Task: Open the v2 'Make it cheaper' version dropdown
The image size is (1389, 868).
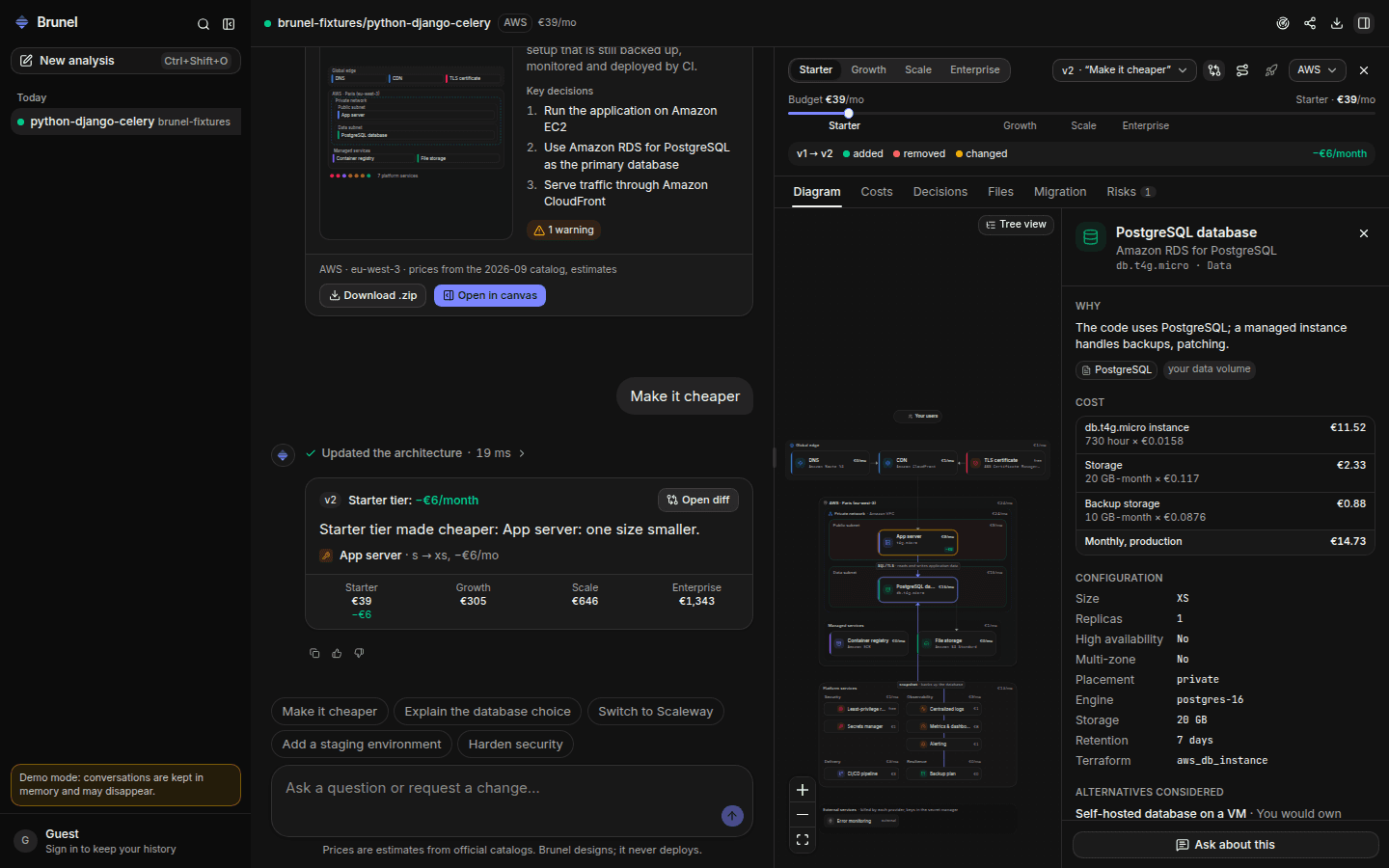Action: [x=1125, y=70]
